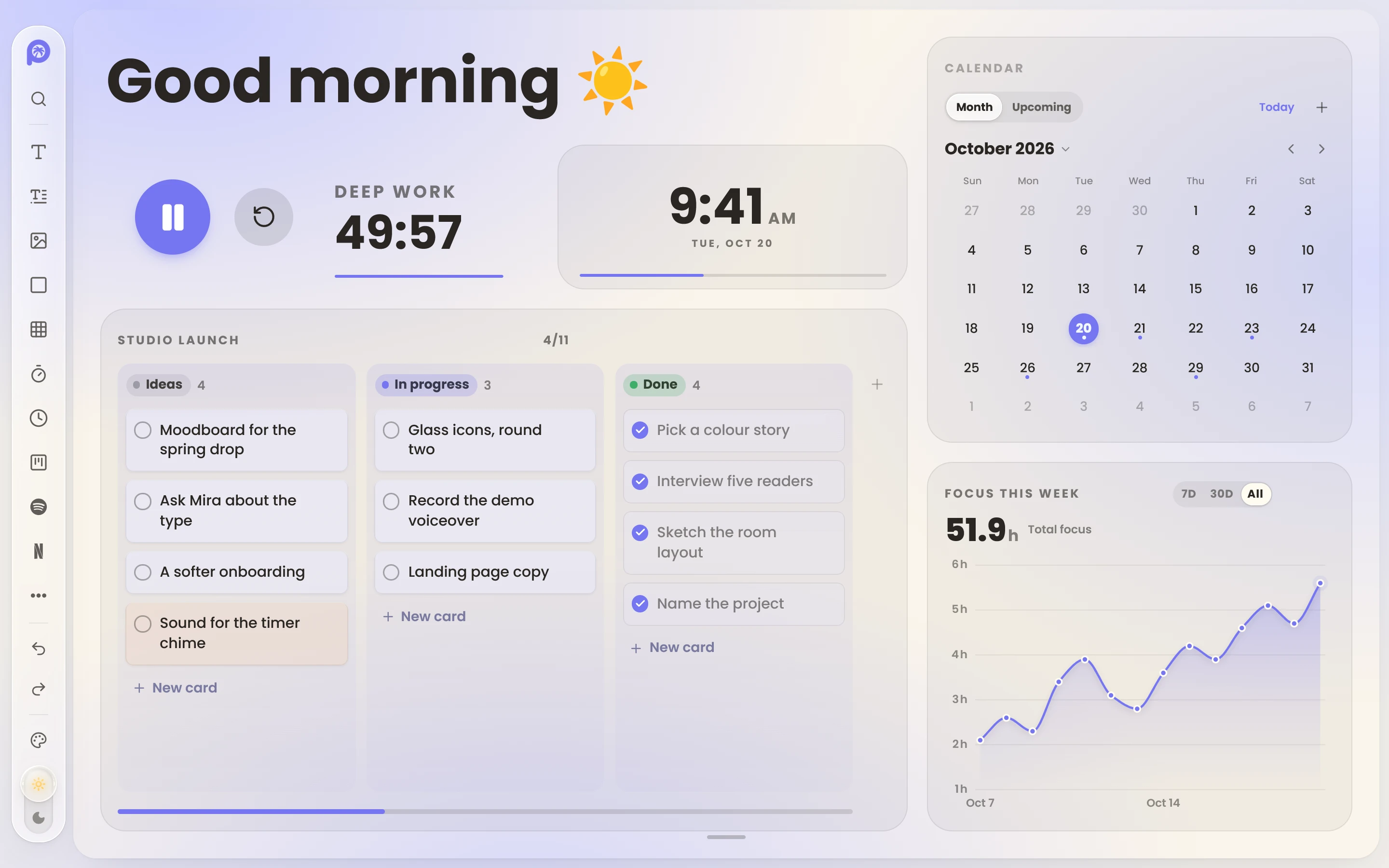This screenshot has height=868, width=1389.
Task: Add a rich text list widget
Action: pyautogui.click(x=39, y=196)
